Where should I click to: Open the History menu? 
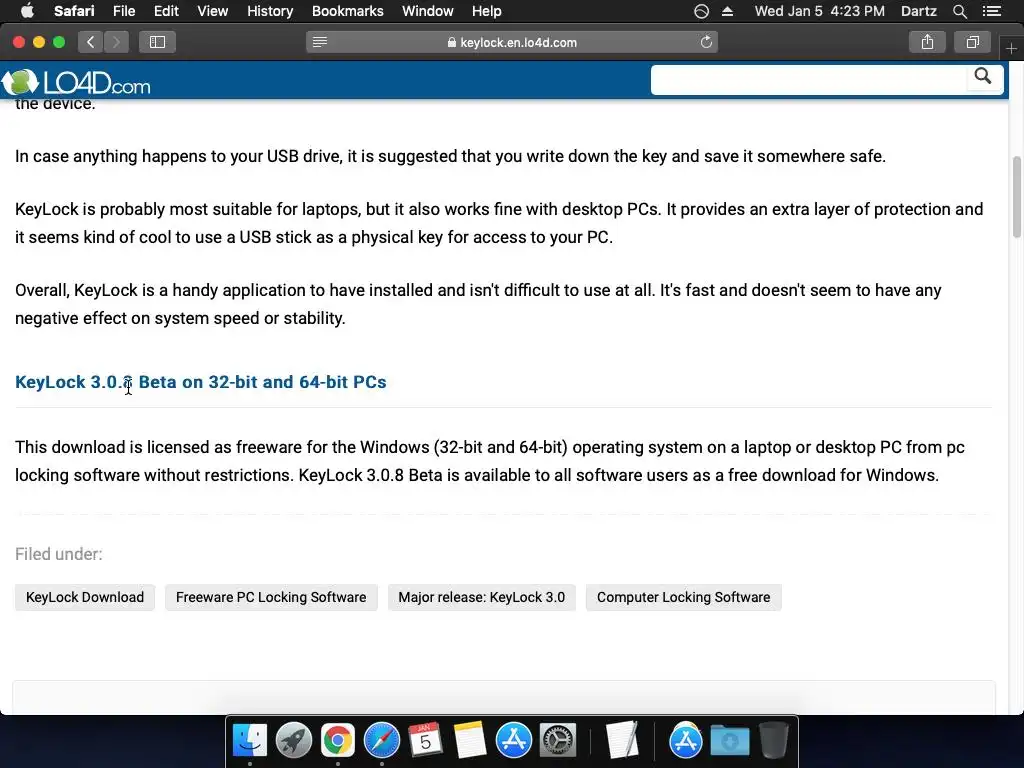270,11
